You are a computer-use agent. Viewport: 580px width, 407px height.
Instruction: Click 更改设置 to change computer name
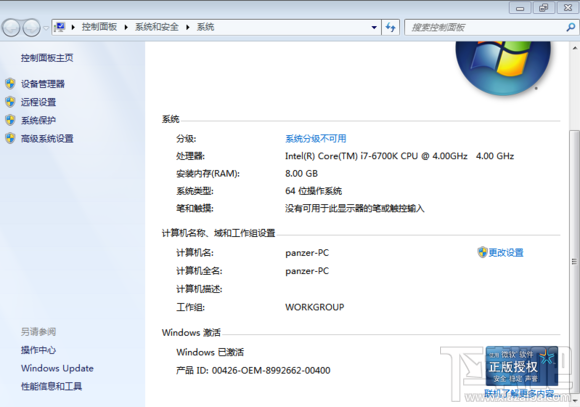[506, 253]
